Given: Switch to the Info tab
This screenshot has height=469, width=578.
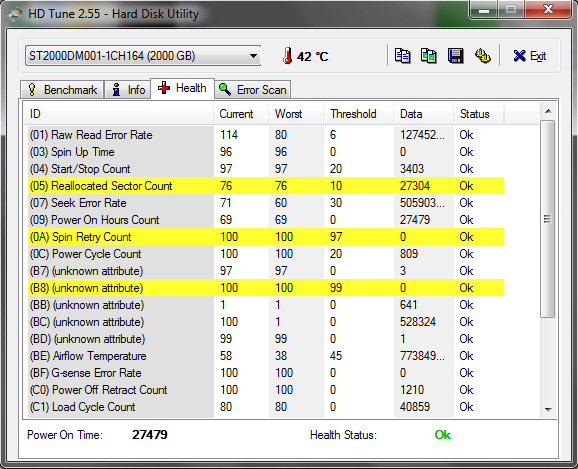Looking at the screenshot, I should (128, 90).
